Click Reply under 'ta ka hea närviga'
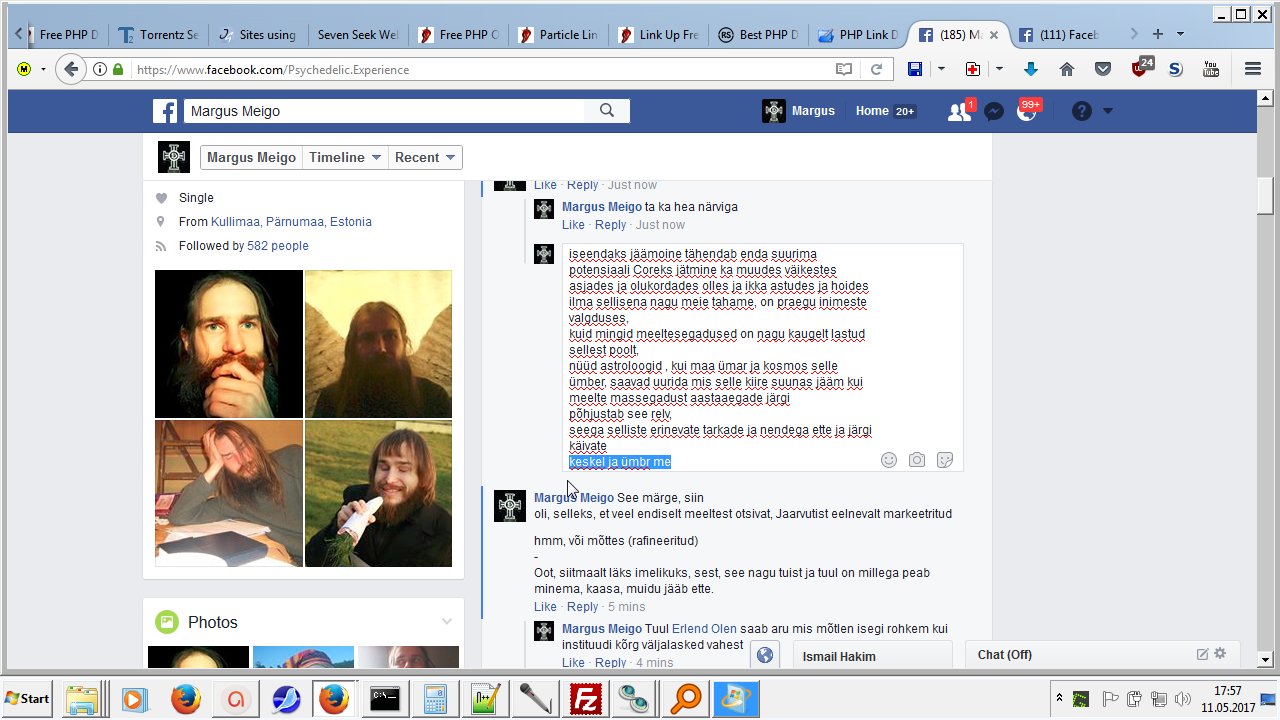The width and height of the screenshot is (1280, 720). point(610,225)
